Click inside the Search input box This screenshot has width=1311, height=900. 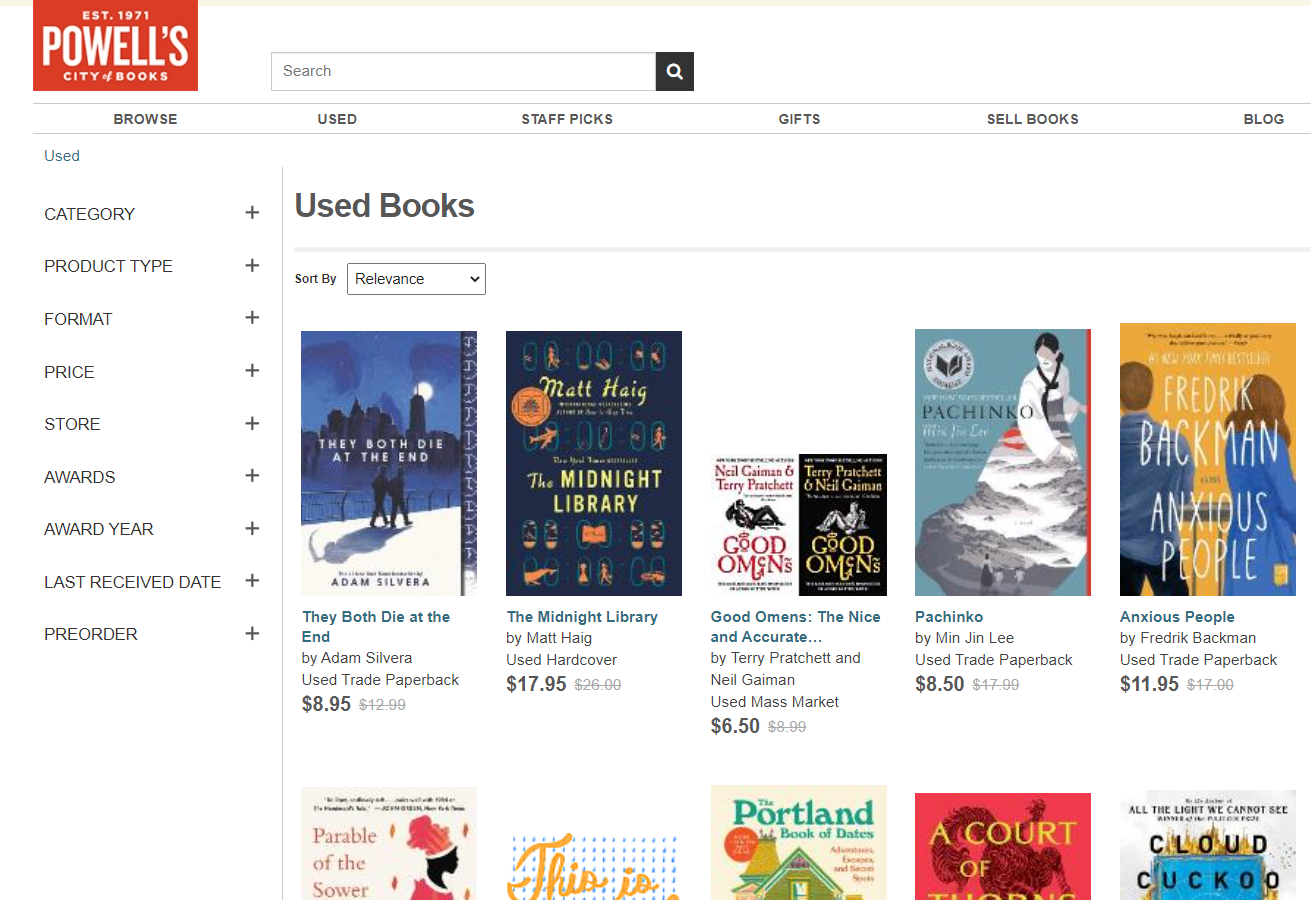(x=460, y=71)
